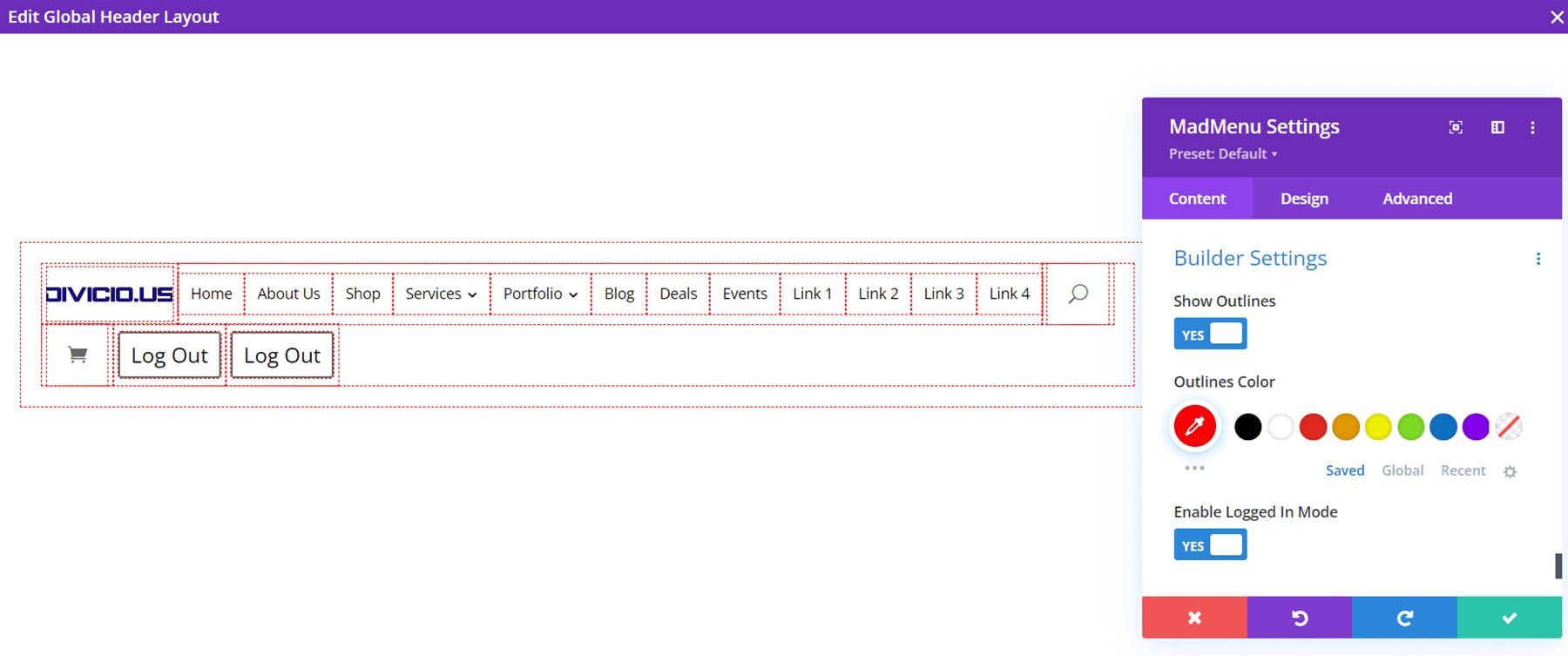Image resolution: width=1568 pixels, height=656 pixels.
Task: Click the Link 3 menu item
Action: [943, 294]
